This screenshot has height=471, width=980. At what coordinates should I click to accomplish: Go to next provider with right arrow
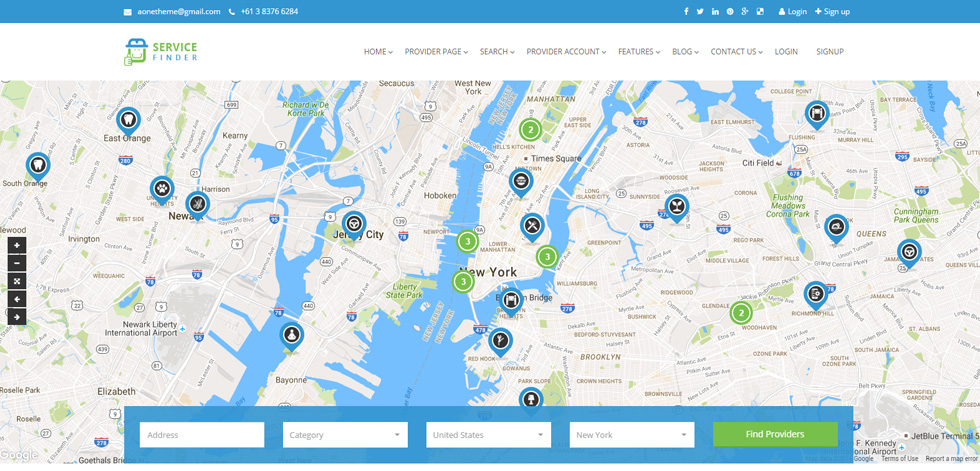coord(17,317)
